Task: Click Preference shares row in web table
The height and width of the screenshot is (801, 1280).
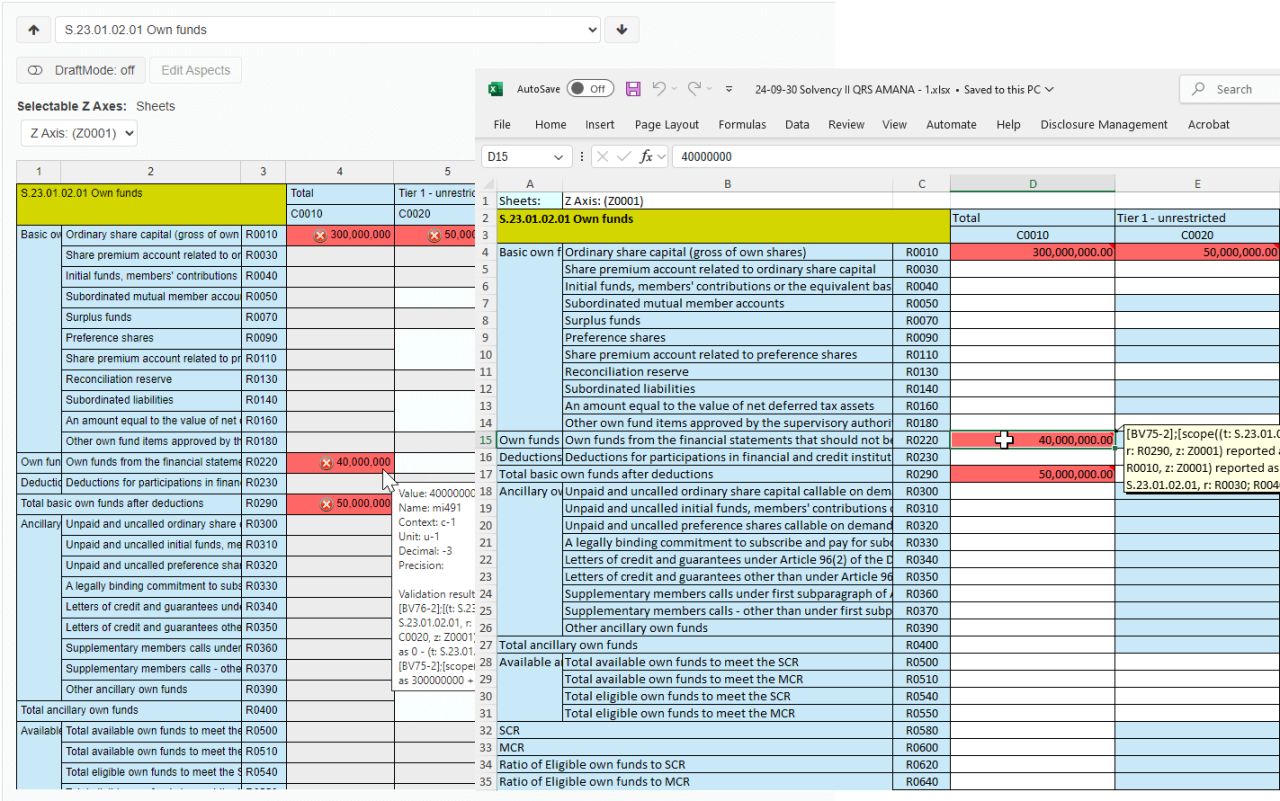Action: (153, 338)
